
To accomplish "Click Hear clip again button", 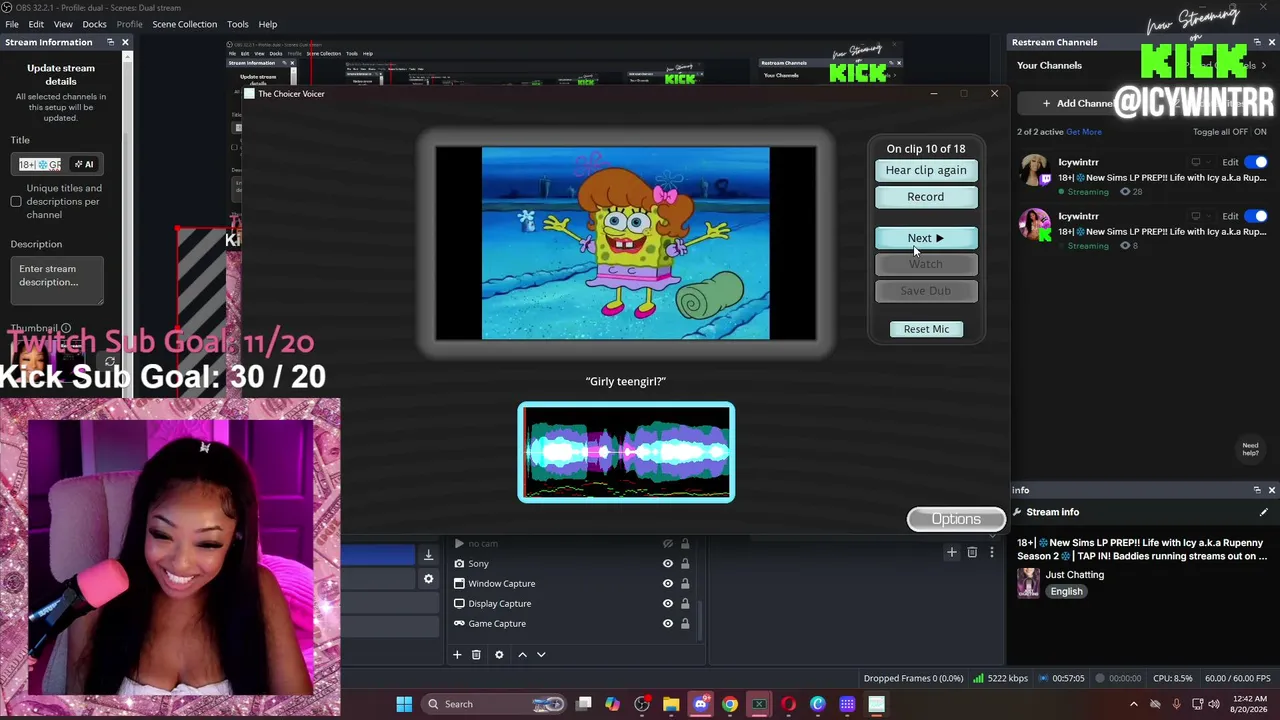I will (926, 170).
